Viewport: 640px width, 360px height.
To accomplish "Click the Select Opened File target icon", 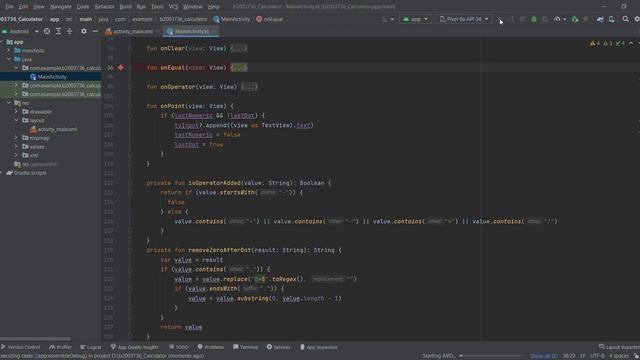I will (47, 31).
